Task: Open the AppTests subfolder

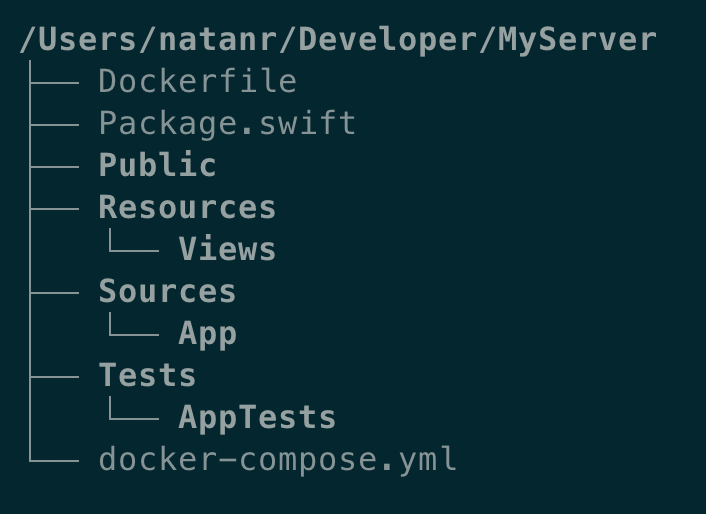Action: tap(257, 417)
